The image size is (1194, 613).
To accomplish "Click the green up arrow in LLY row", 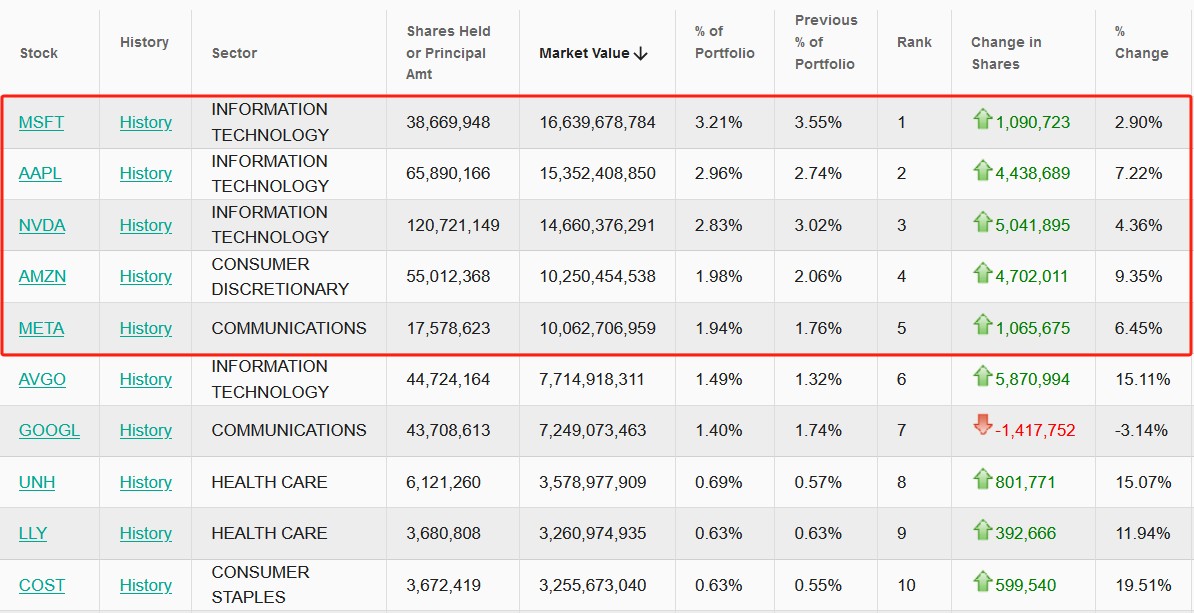I will pyautogui.click(x=982, y=531).
